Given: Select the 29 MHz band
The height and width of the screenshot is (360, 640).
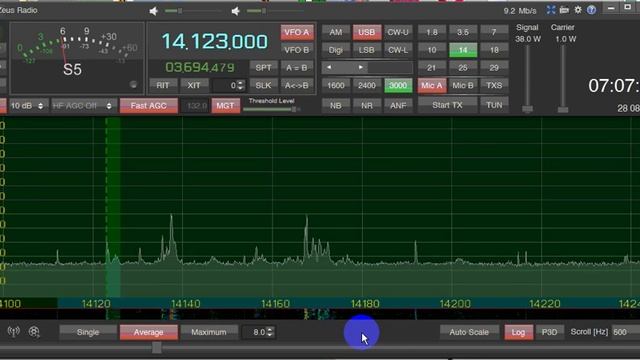Looking at the screenshot, I should [494, 68].
